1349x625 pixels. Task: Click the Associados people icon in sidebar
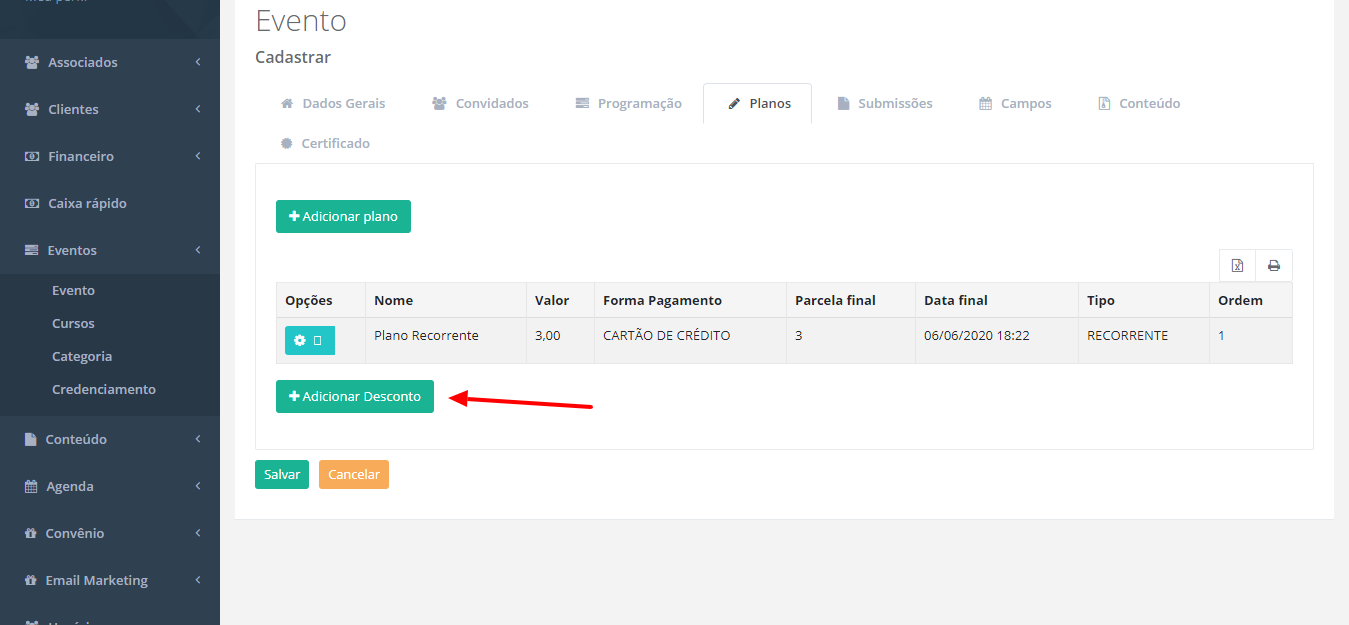31,63
